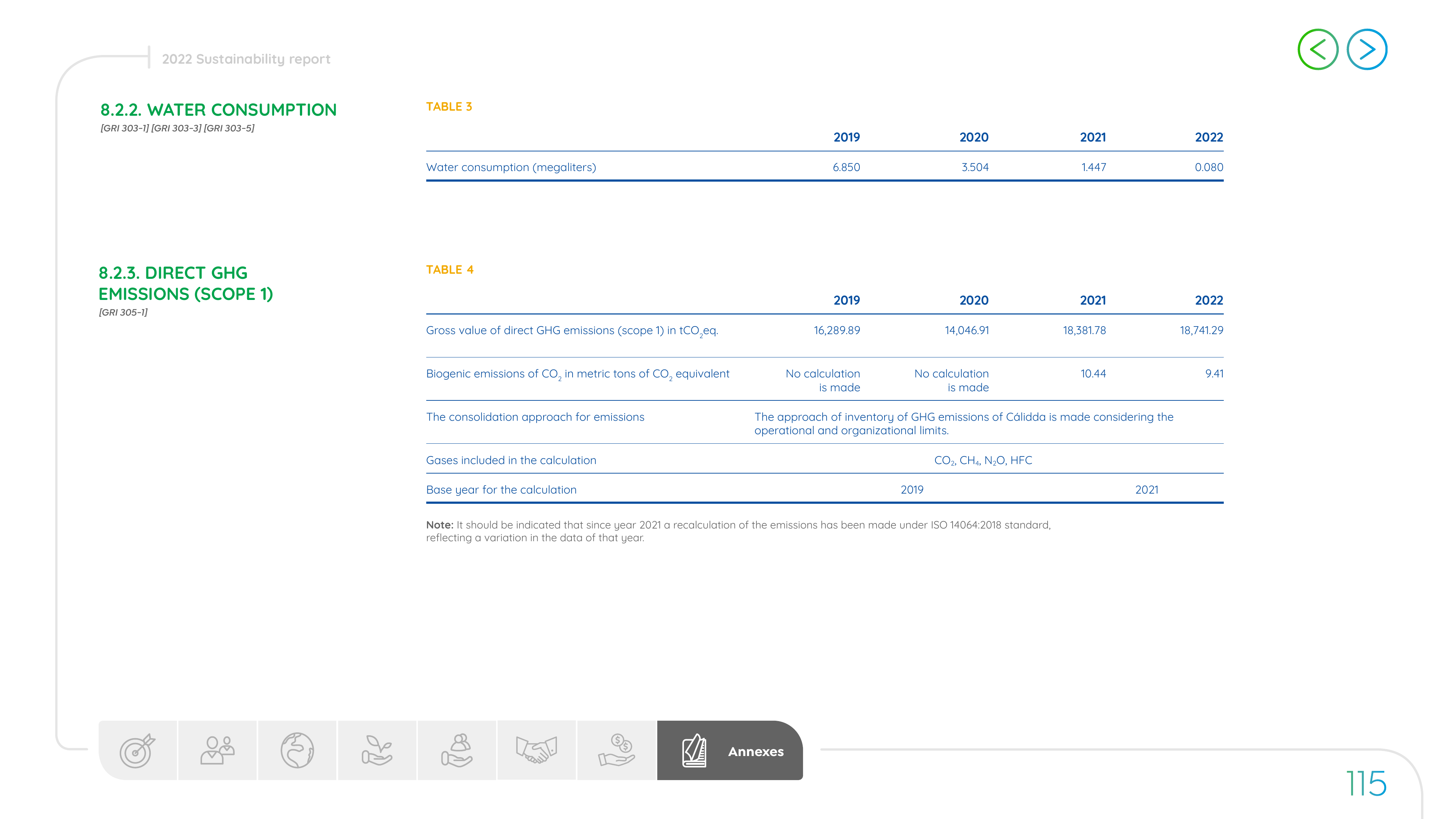1456x819 pixels.
Task: Select emissions value 18,741.29
Action: click(x=1202, y=331)
